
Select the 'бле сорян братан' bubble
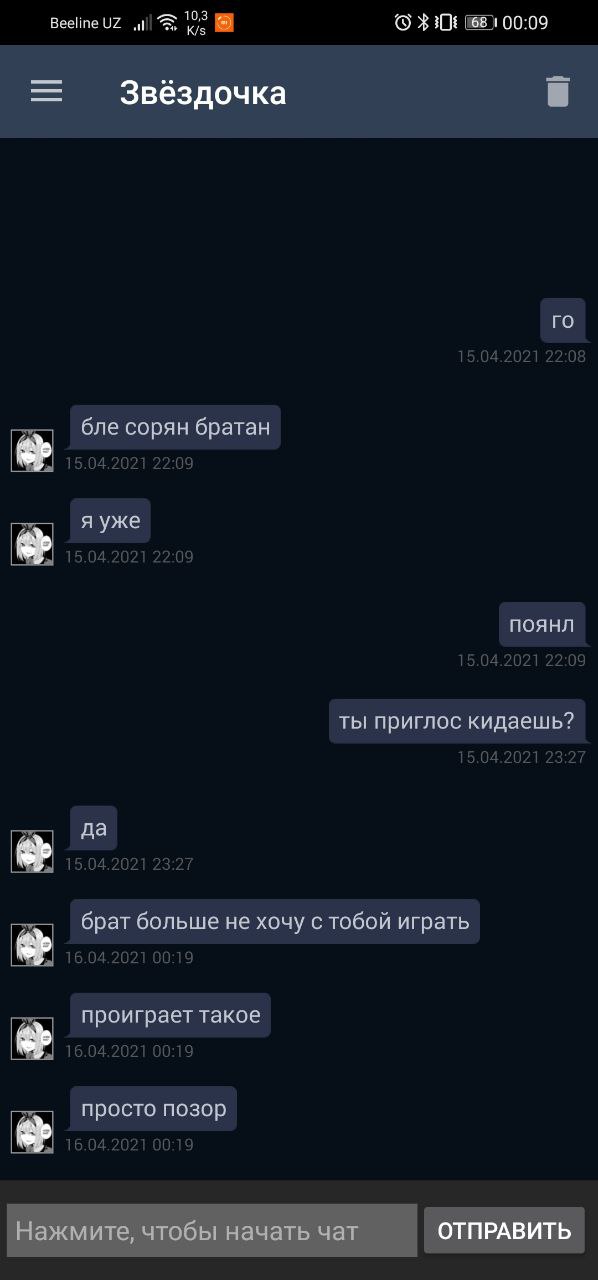pyautogui.click(x=175, y=427)
